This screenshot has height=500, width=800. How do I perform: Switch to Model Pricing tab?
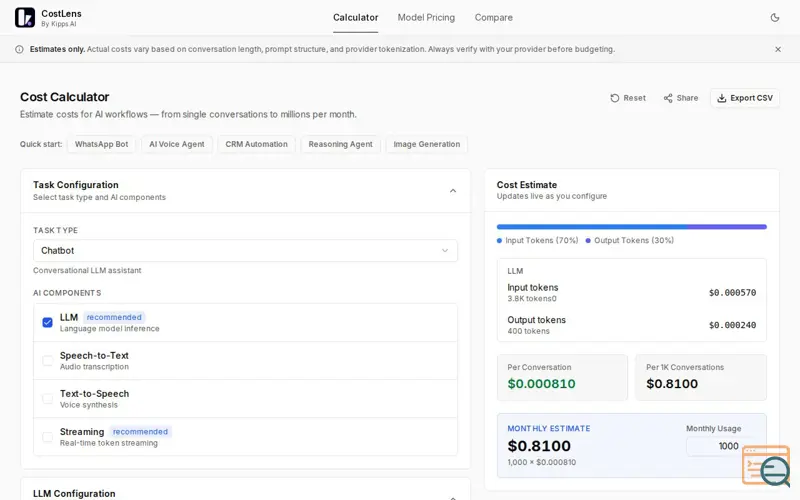pyautogui.click(x=426, y=17)
